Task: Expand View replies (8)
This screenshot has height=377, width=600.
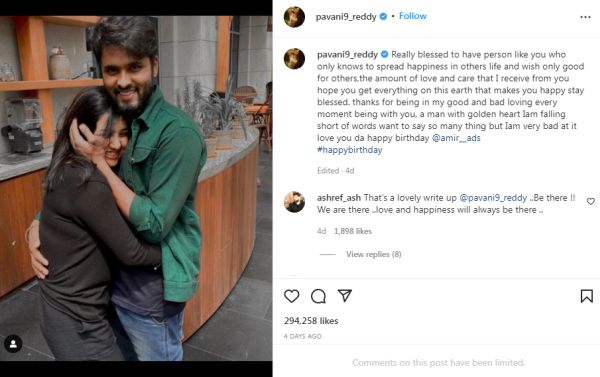Action: tap(373, 254)
